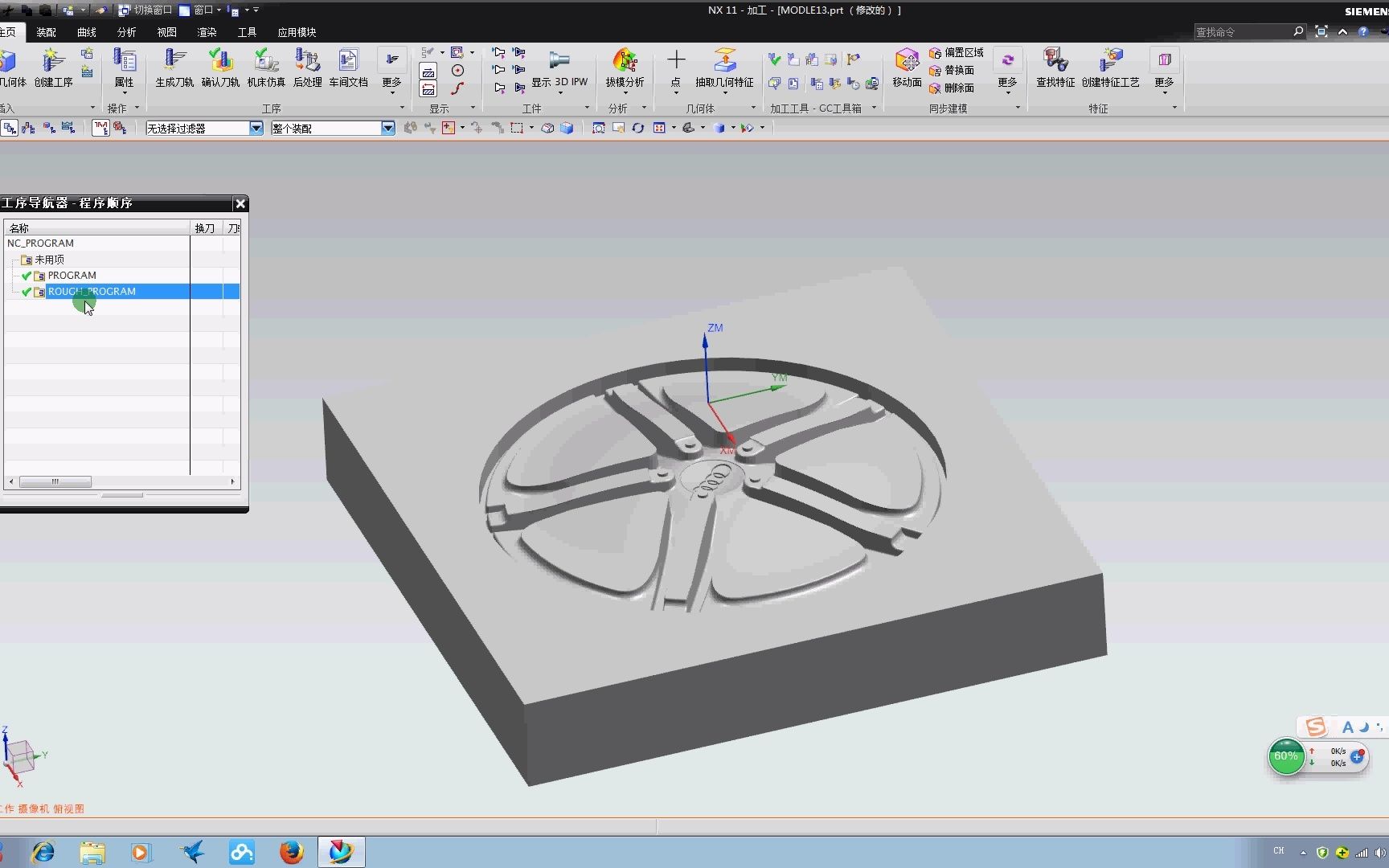Click Create Feature Process (创建特征工艺)
This screenshot has width=1389, height=868.
pyautogui.click(x=1110, y=68)
